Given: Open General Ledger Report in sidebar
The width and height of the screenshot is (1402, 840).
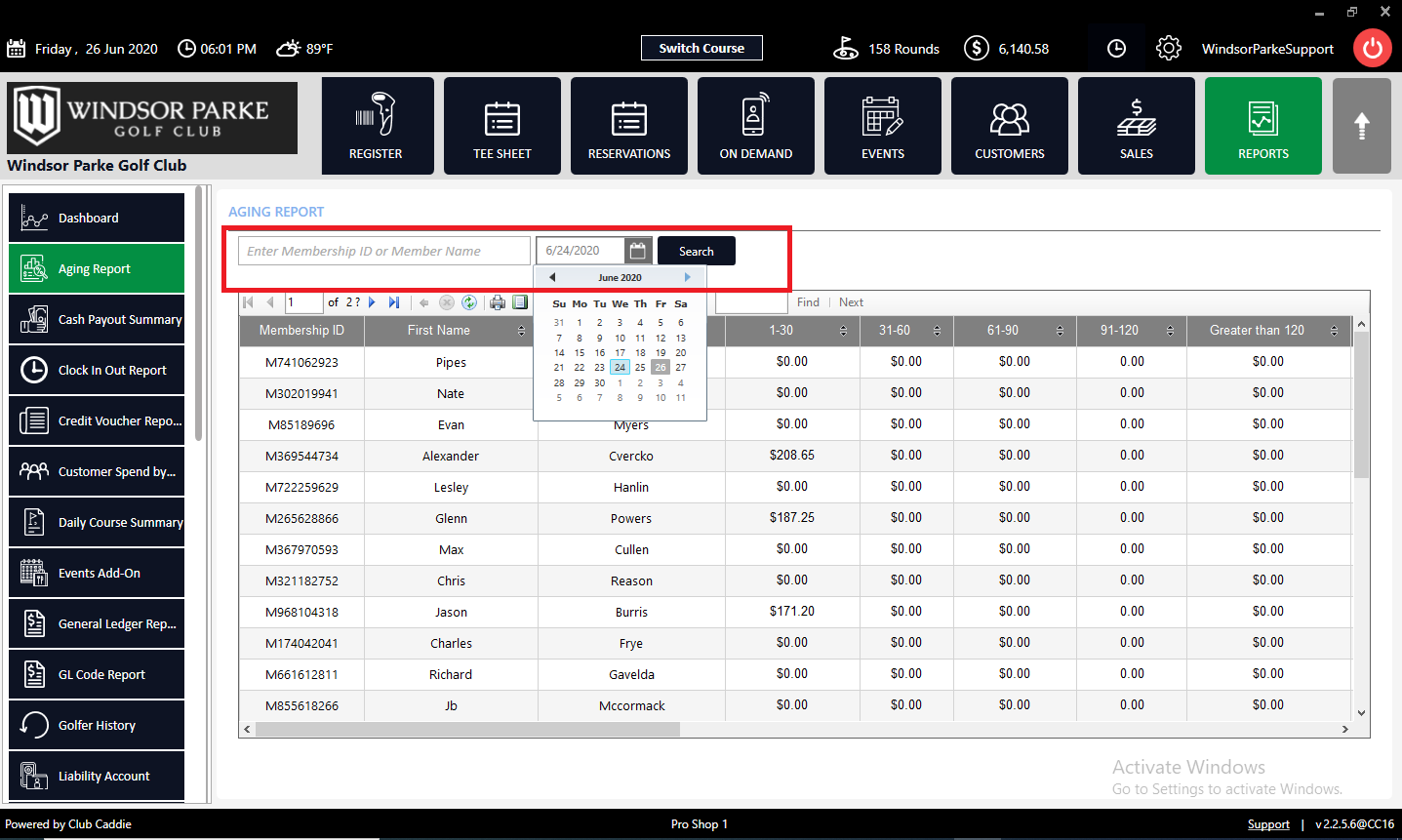Looking at the screenshot, I should pos(97,623).
